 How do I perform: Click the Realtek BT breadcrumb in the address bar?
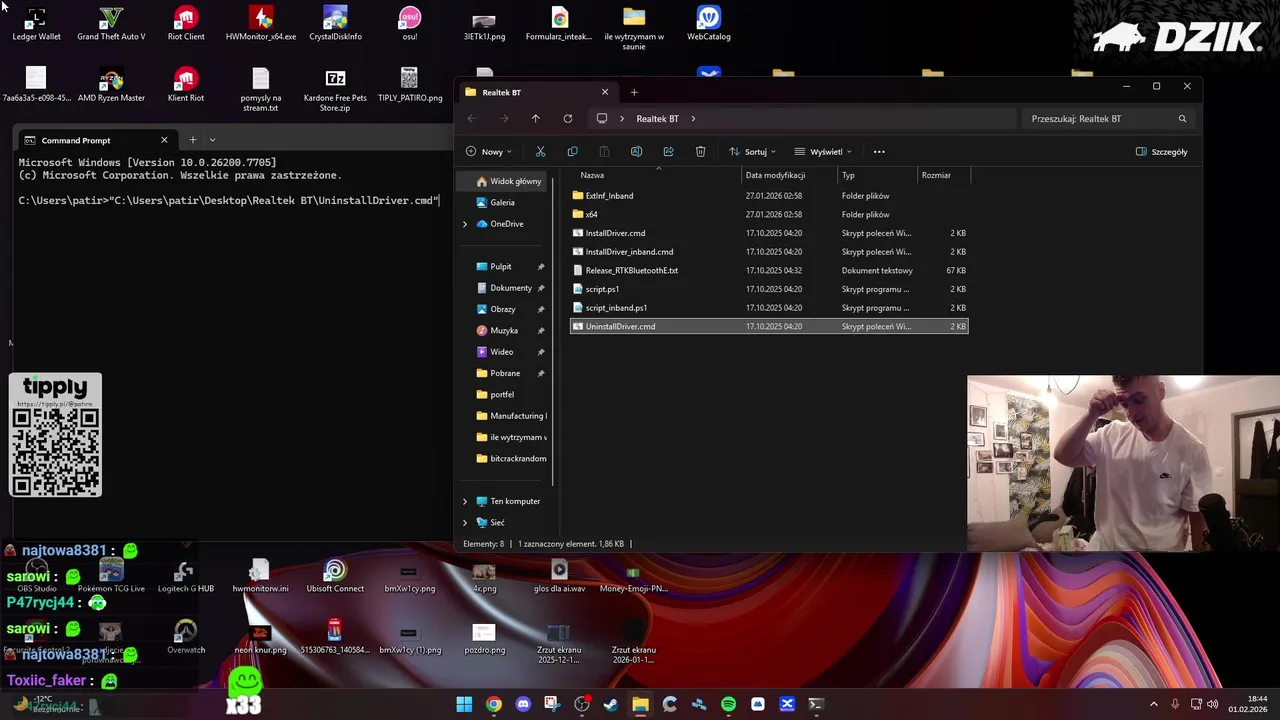point(657,119)
